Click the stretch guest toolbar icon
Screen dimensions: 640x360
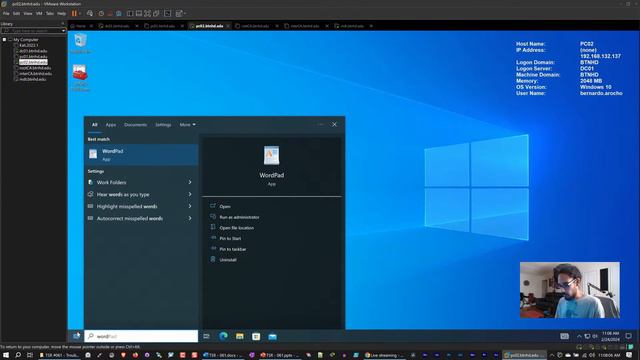tap(179, 13)
